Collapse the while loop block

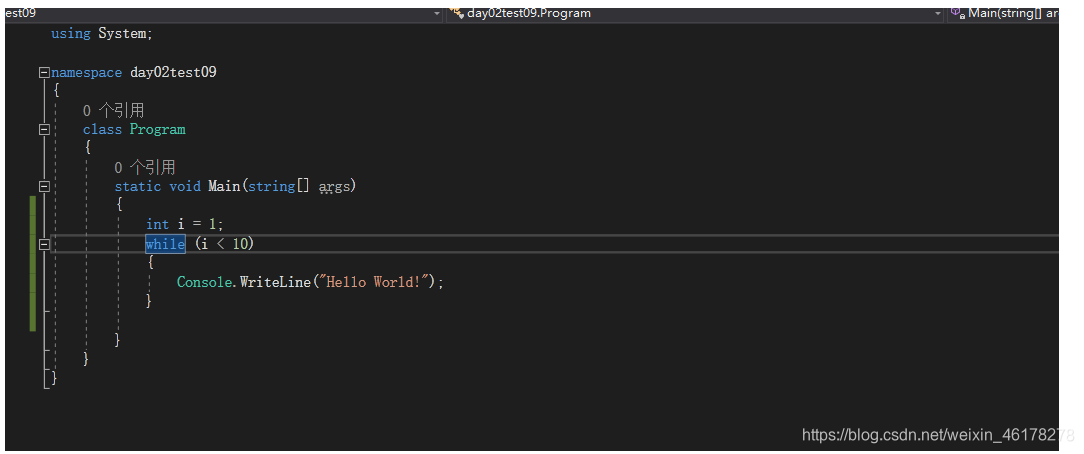[43, 243]
